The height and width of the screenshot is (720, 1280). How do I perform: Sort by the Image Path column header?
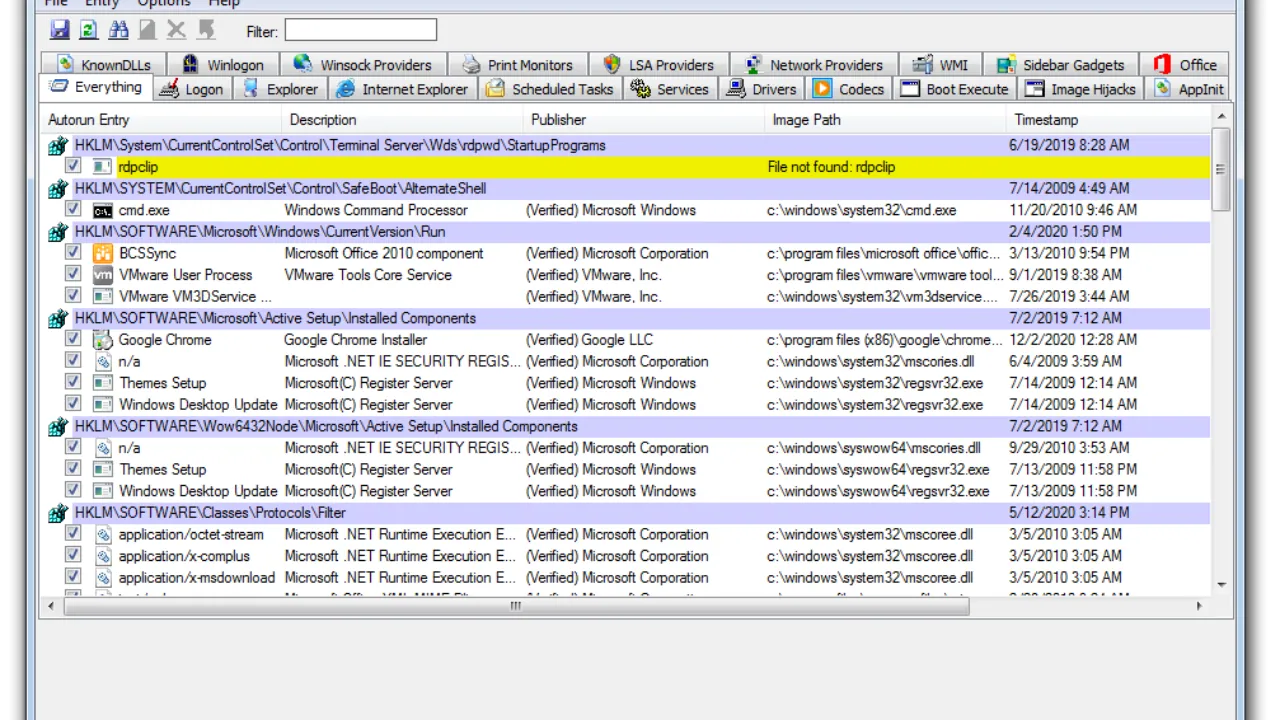(x=885, y=120)
